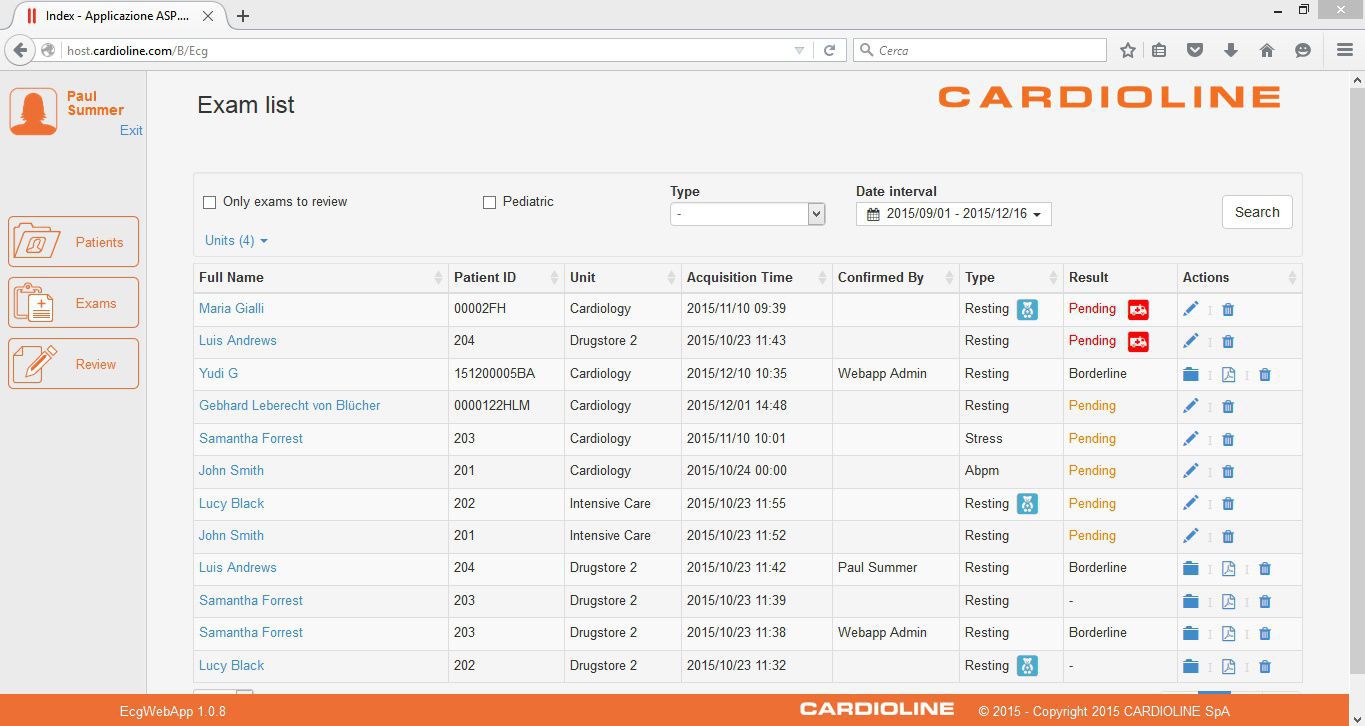Enable the Only exams to review filter
The width and height of the screenshot is (1365, 726).
[x=209, y=201]
